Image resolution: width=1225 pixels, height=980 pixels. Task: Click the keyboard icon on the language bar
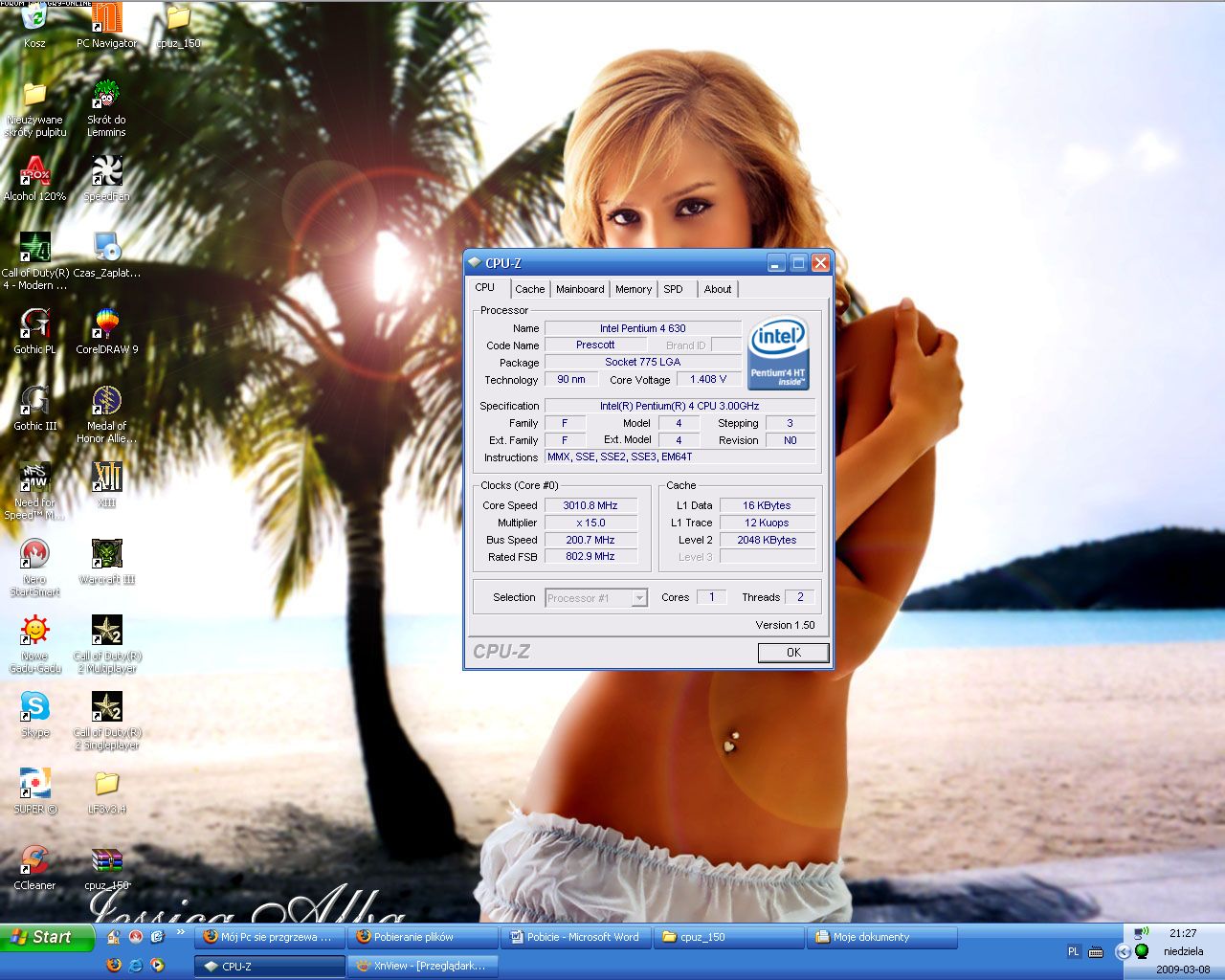pyautogui.click(x=1096, y=952)
